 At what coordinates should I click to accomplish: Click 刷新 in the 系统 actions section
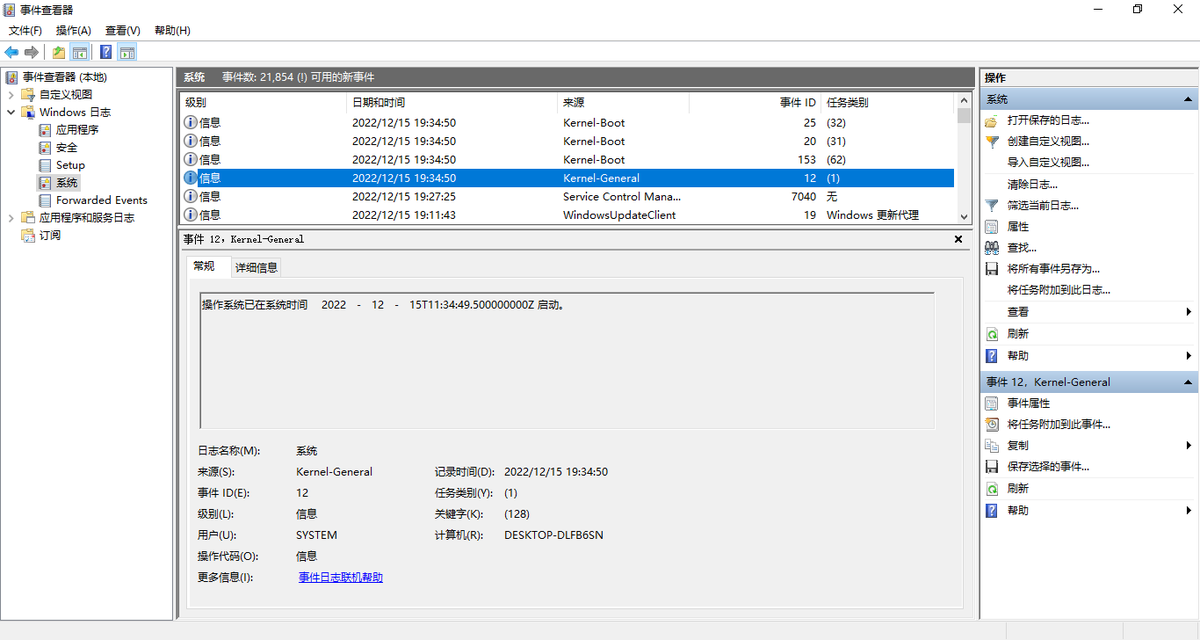point(1018,334)
